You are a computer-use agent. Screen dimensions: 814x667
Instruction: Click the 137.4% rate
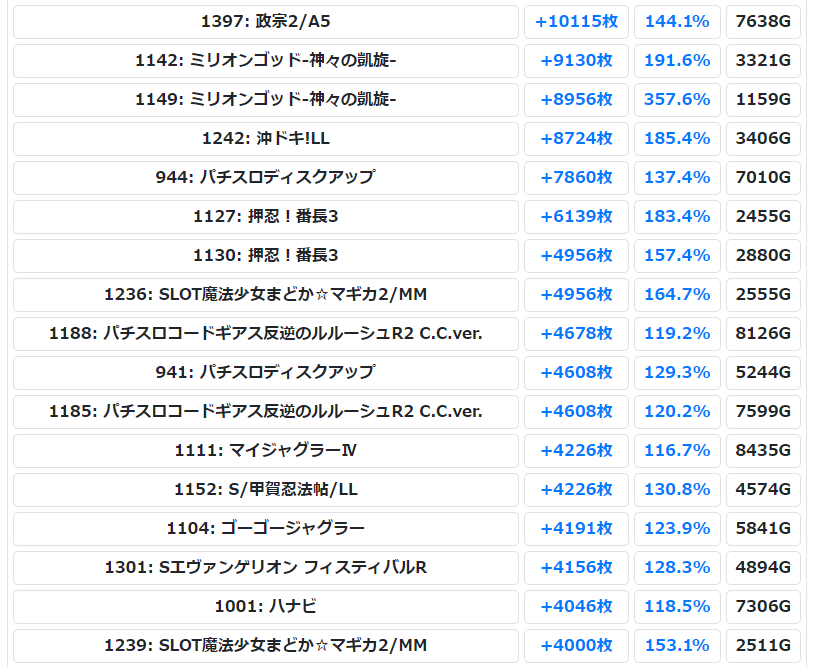coord(677,178)
